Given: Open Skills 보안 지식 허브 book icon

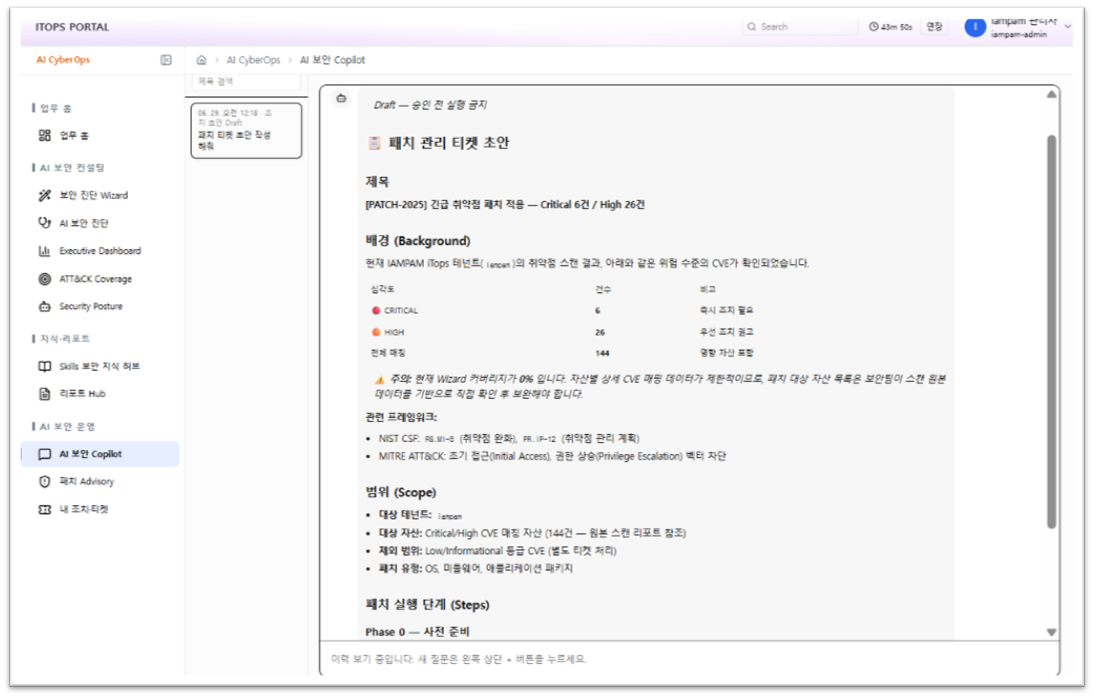Looking at the screenshot, I should coord(45,366).
